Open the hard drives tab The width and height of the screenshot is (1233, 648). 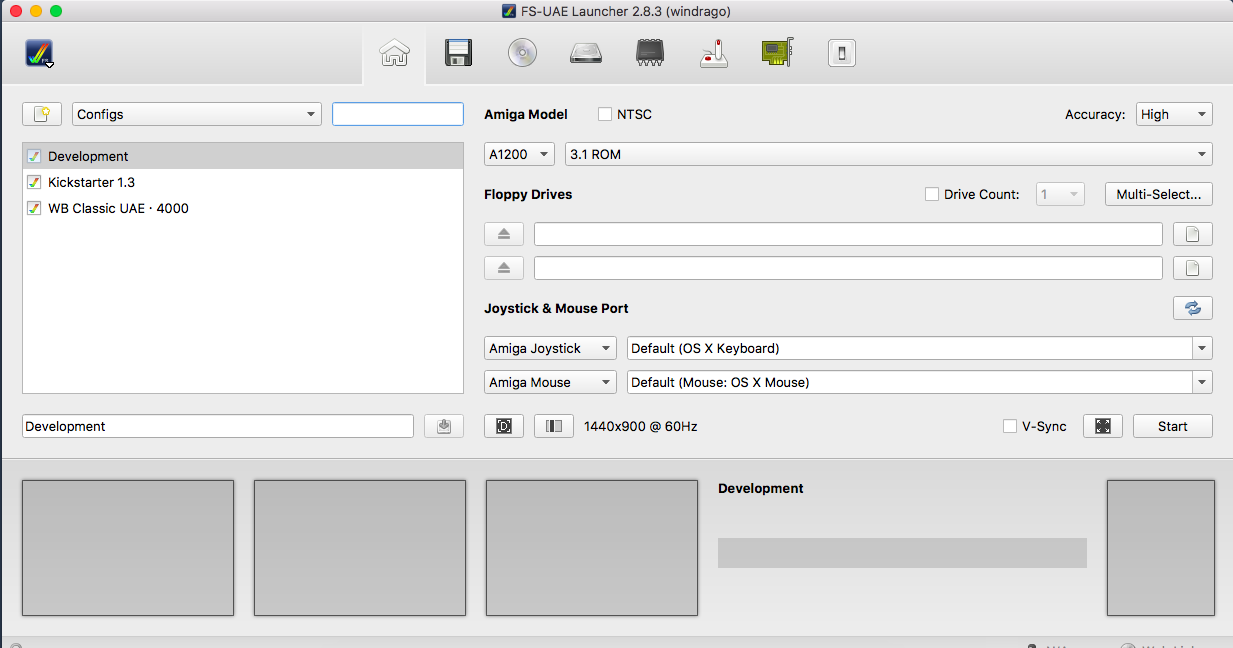click(586, 53)
